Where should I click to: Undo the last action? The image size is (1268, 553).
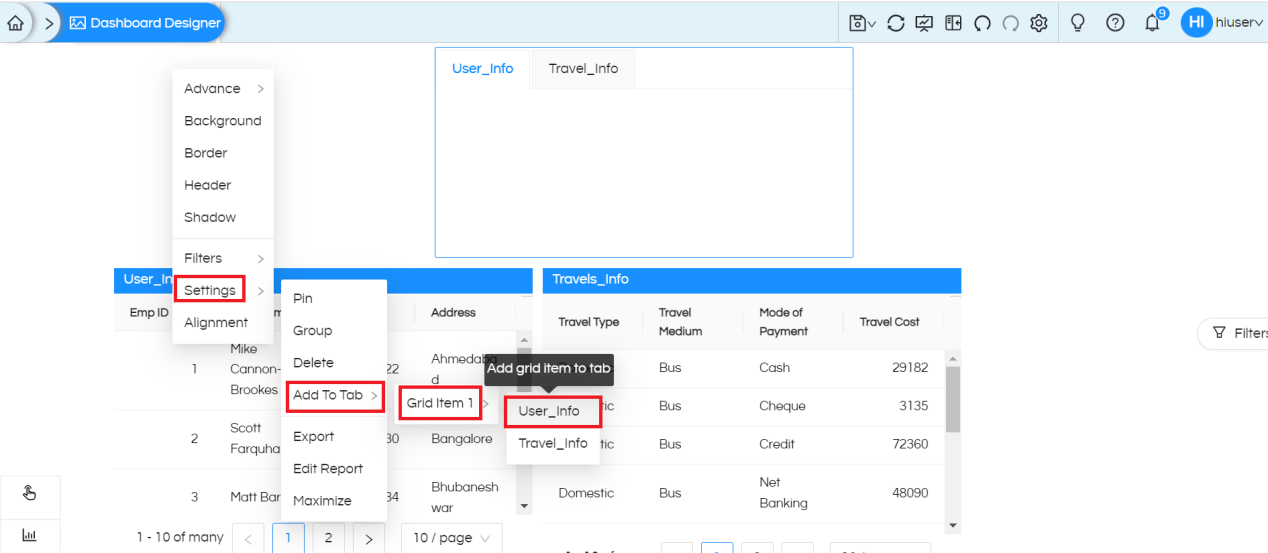[982, 23]
